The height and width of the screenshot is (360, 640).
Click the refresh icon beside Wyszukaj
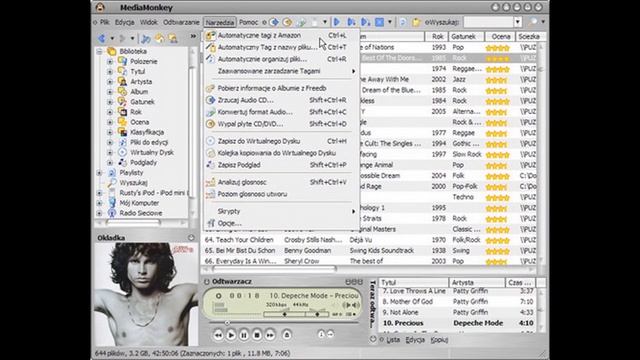pos(402,22)
